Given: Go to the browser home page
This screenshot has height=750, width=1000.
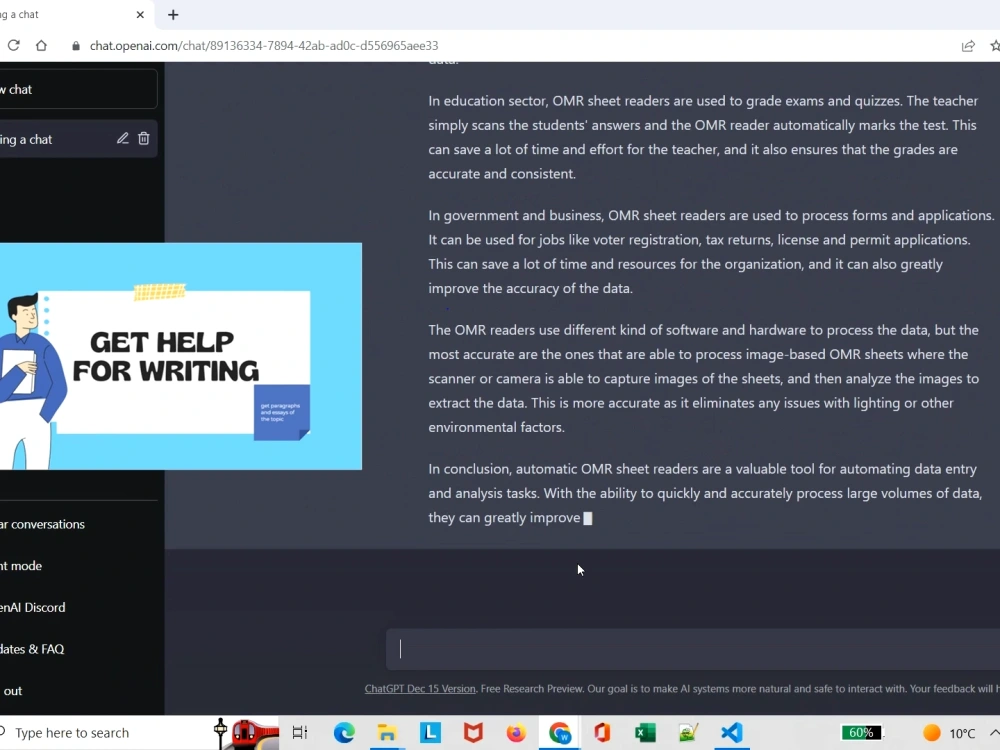Looking at the screenshot, I should pos(41,45).
